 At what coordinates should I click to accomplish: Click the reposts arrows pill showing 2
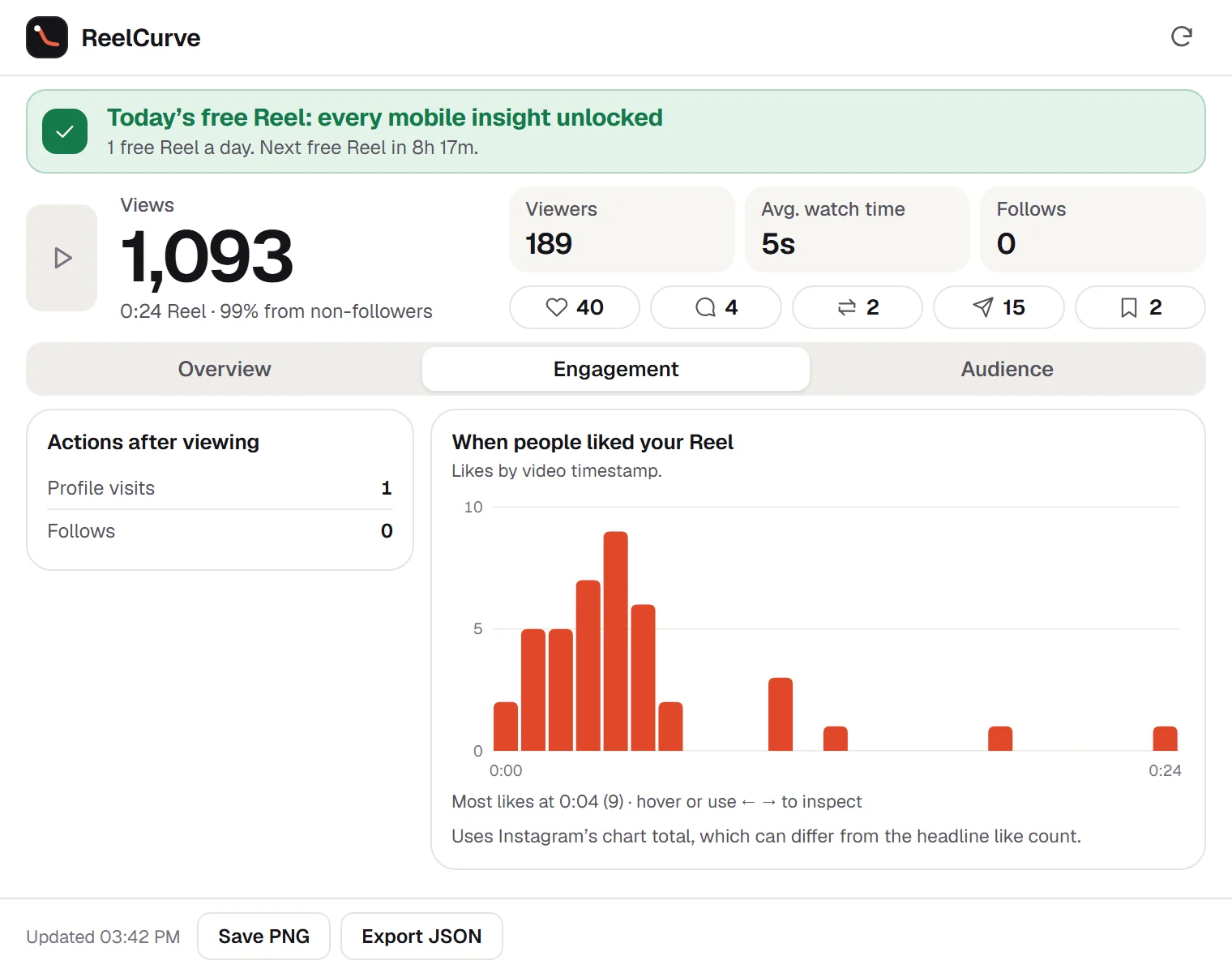click(858, 307)
